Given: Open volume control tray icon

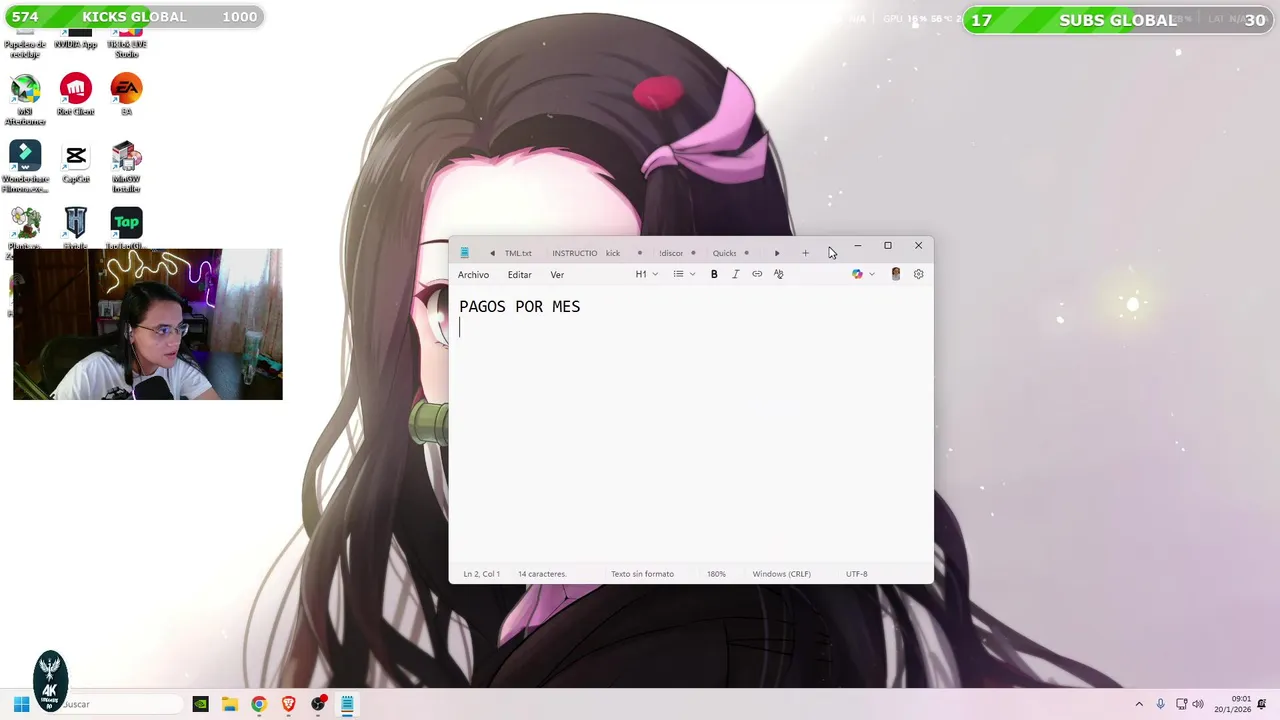Looking at the screenshot, I should tap(1198, 704).
